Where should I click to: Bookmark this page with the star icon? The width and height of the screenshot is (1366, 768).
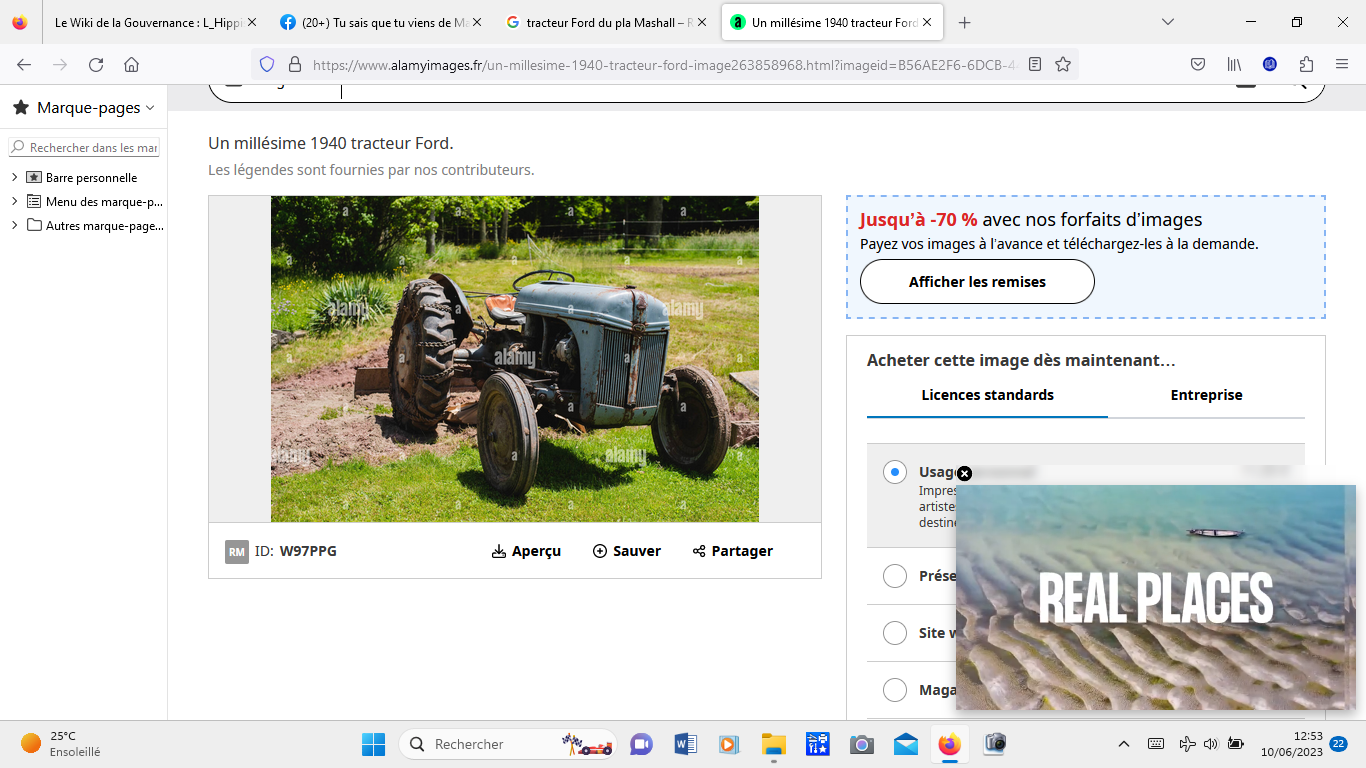pos(1063,64)
